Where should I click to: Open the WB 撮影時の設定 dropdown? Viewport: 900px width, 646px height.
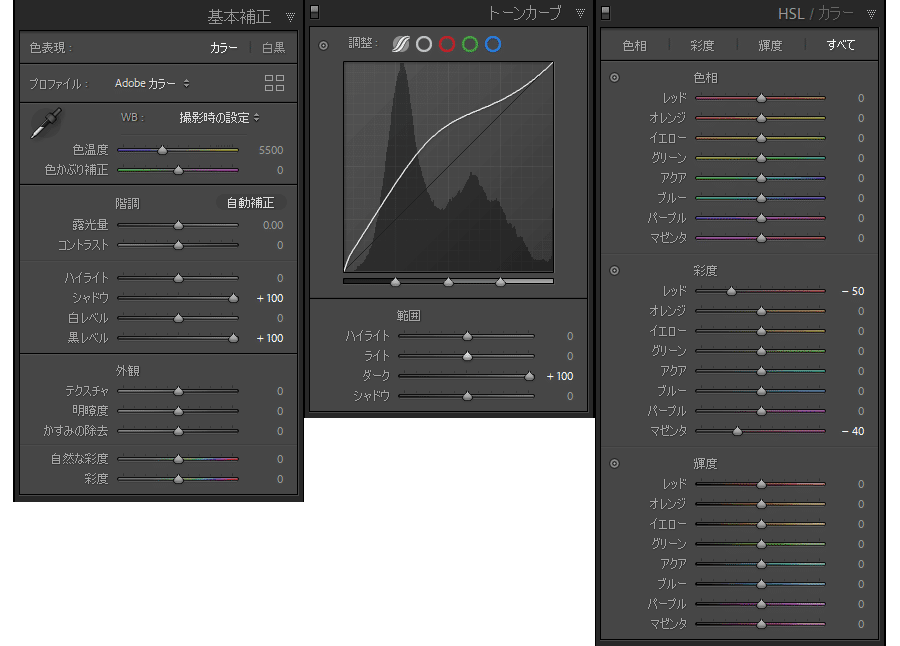219,118
